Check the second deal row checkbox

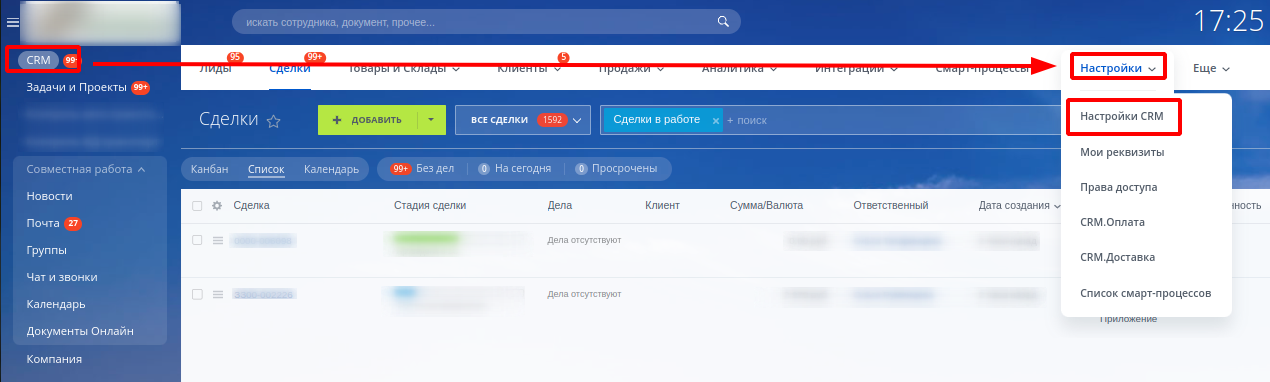(197, 294)
